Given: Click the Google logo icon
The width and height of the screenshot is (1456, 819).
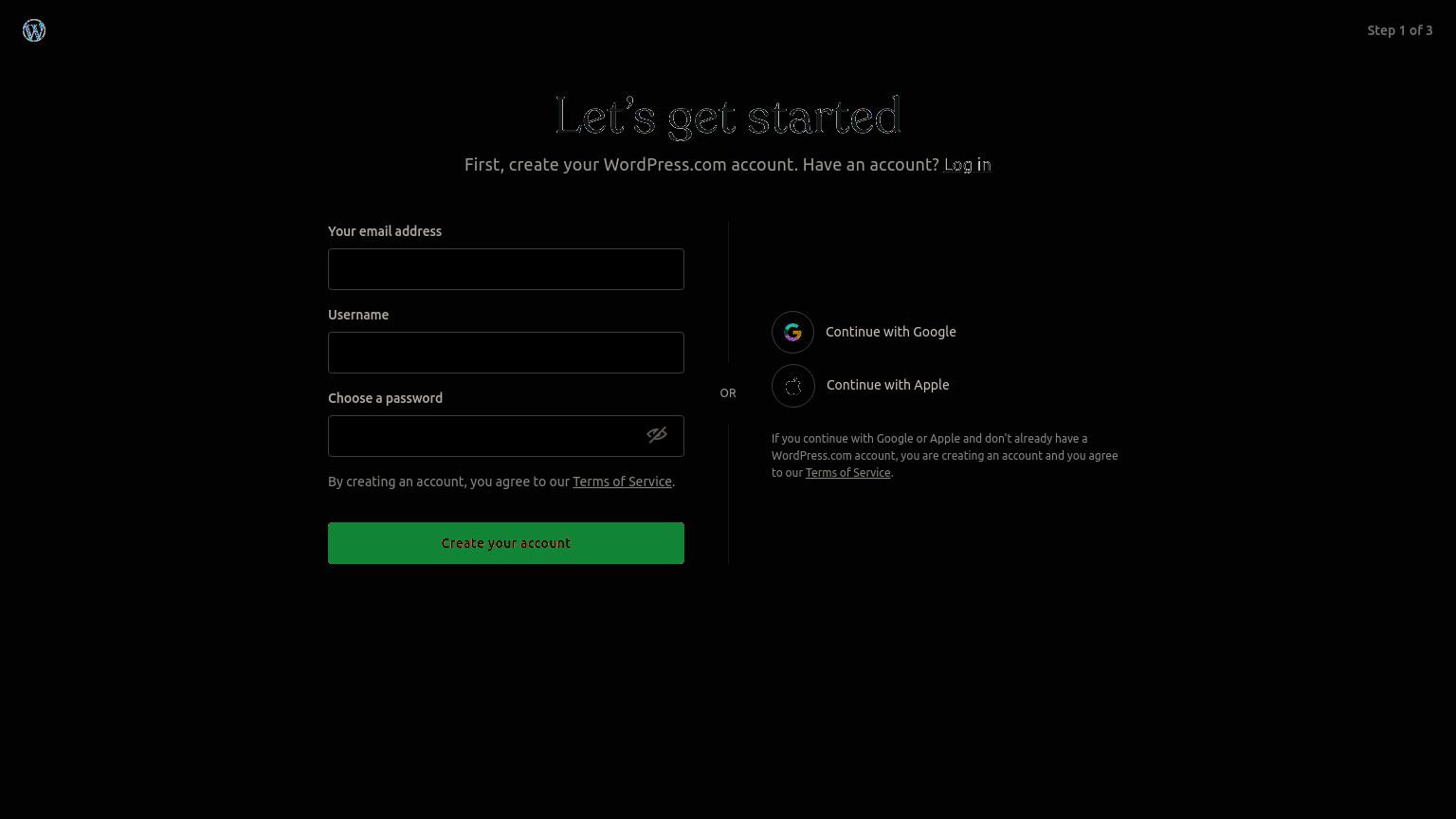Looking at the screenshot, I should [792, 333].
